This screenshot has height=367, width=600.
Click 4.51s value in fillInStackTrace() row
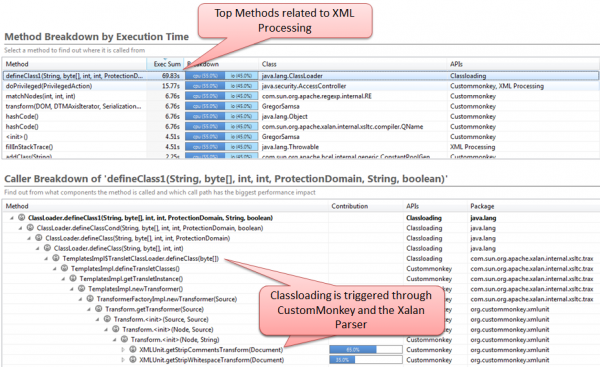[173, 147]
